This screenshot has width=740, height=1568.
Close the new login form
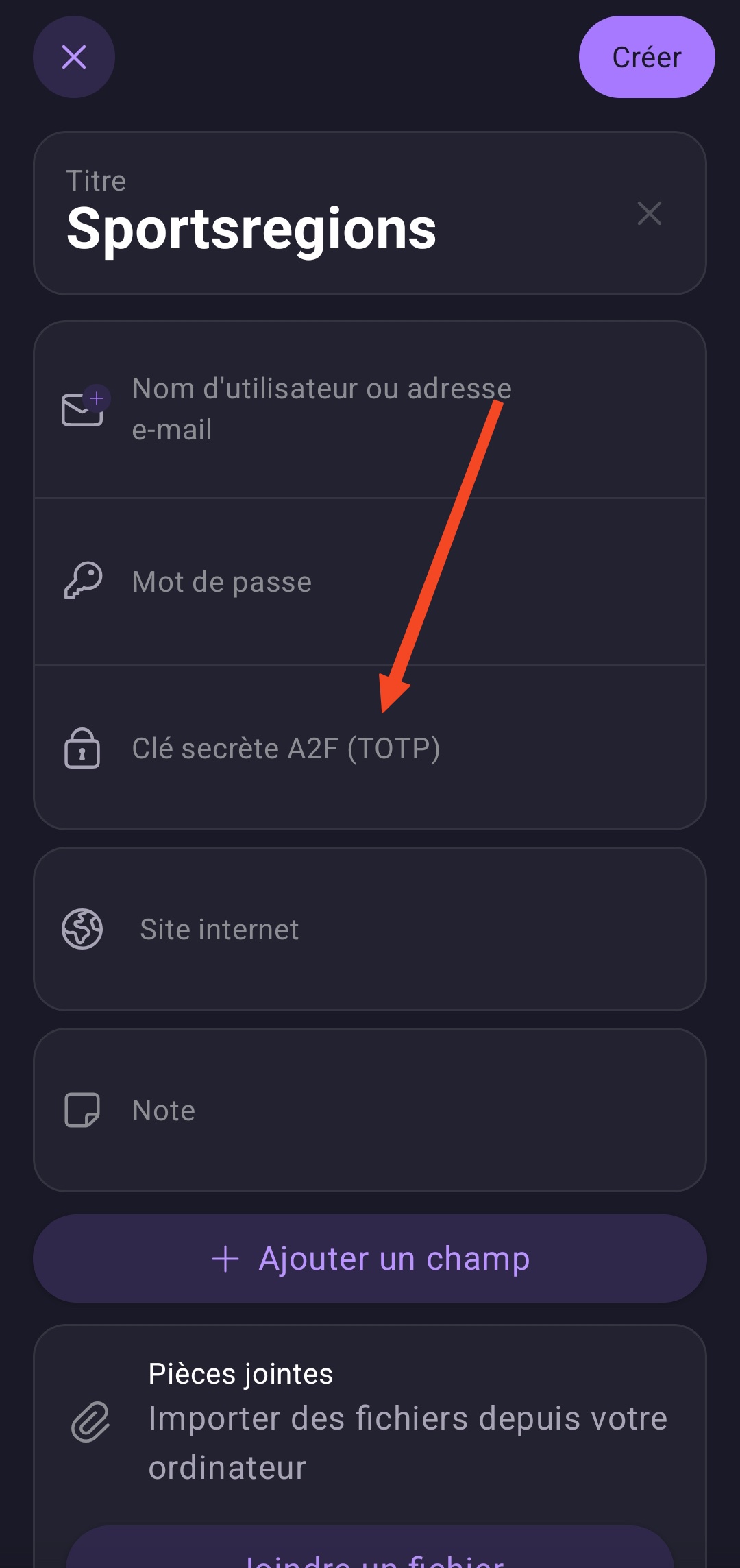point(74,57)
